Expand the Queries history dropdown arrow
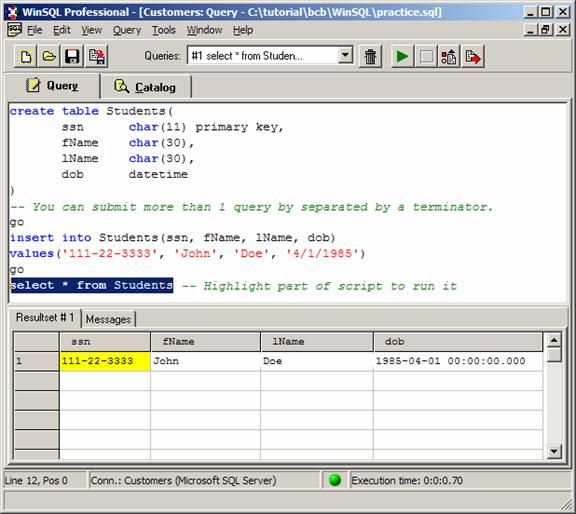This screenshot has height=514, width=576. pos(345,55)
